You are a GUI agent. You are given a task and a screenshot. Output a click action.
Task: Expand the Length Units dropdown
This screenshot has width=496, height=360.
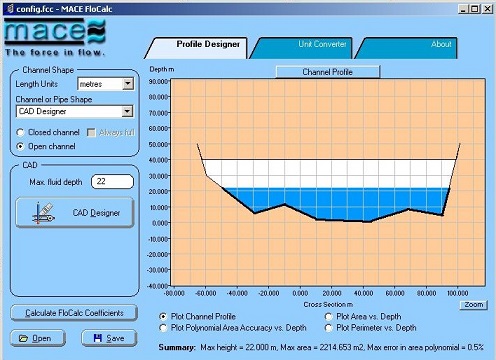128,84
